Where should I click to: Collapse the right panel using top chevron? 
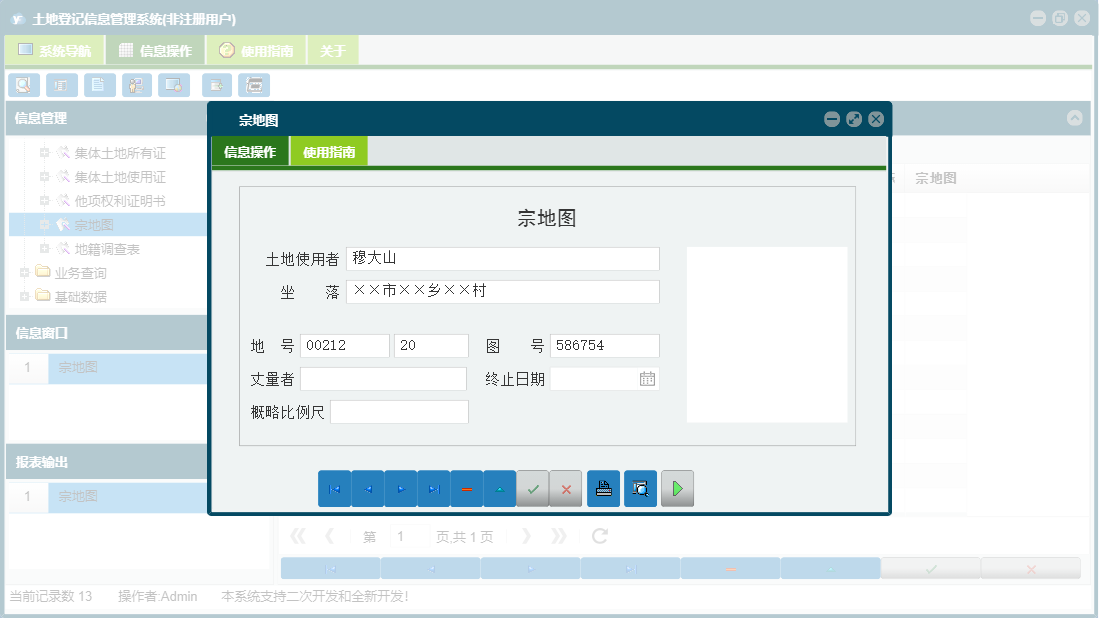(1076, 118)
